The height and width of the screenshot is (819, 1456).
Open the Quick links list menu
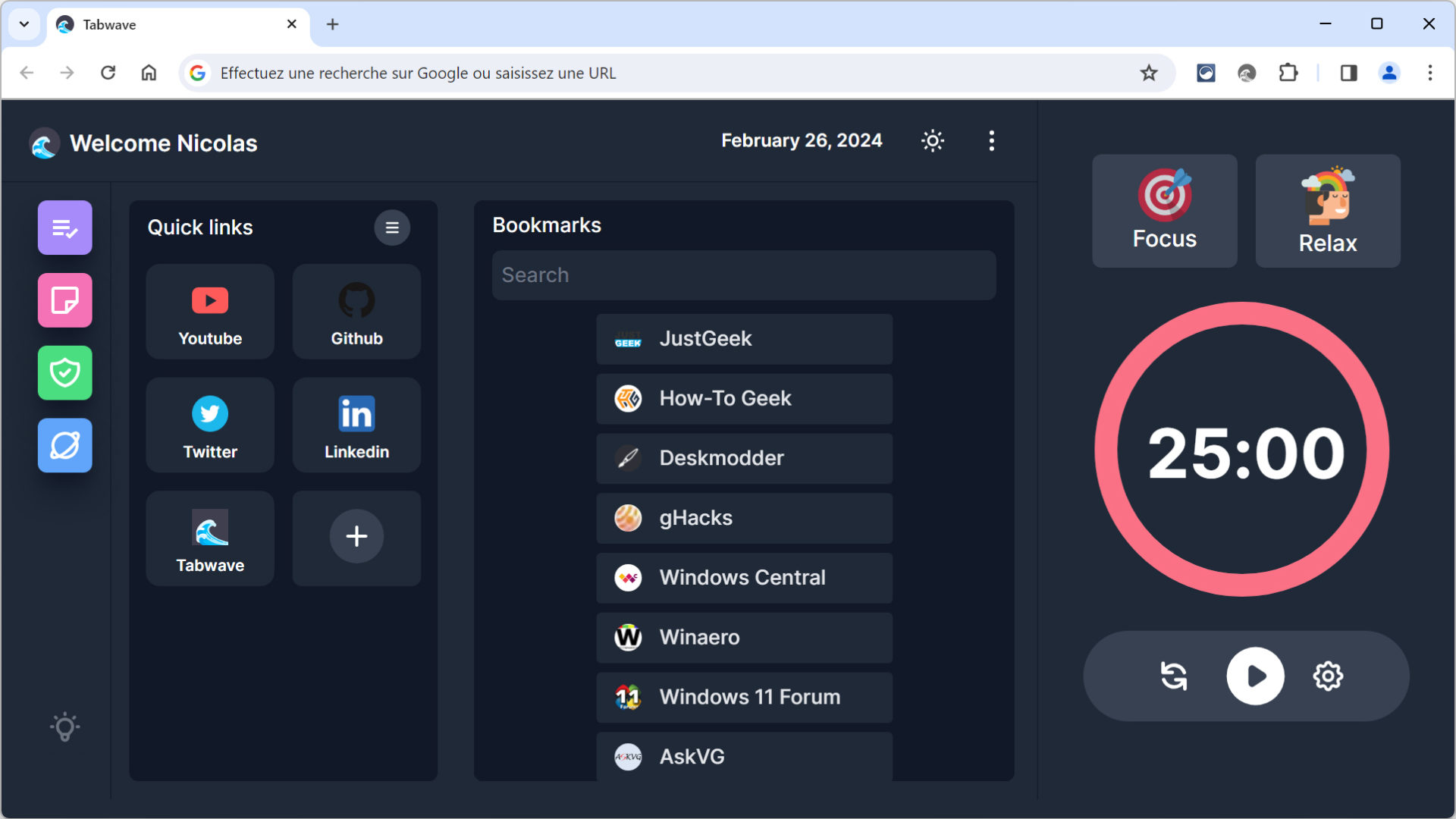pyautogui.click(x=392, y=227)
